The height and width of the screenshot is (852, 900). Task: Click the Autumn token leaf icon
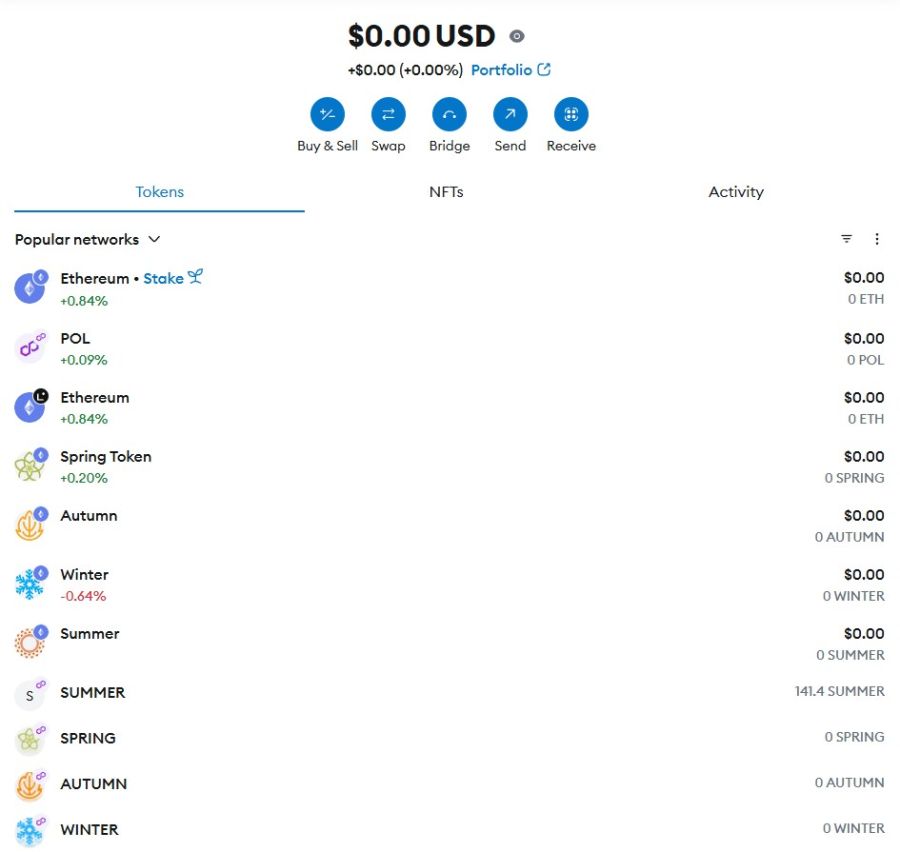[30, 526]
